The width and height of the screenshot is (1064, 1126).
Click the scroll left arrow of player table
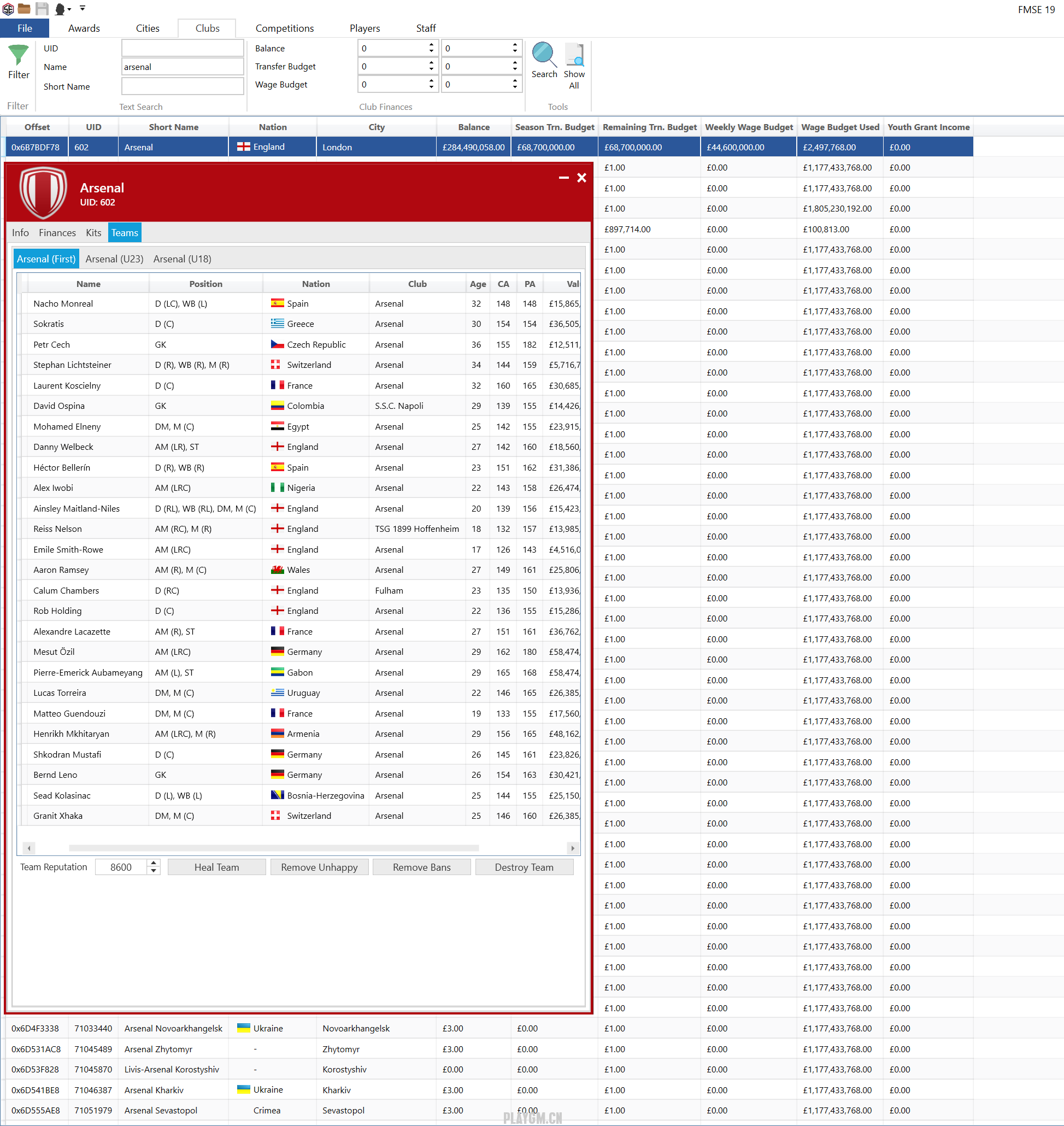tap(29, 848)
